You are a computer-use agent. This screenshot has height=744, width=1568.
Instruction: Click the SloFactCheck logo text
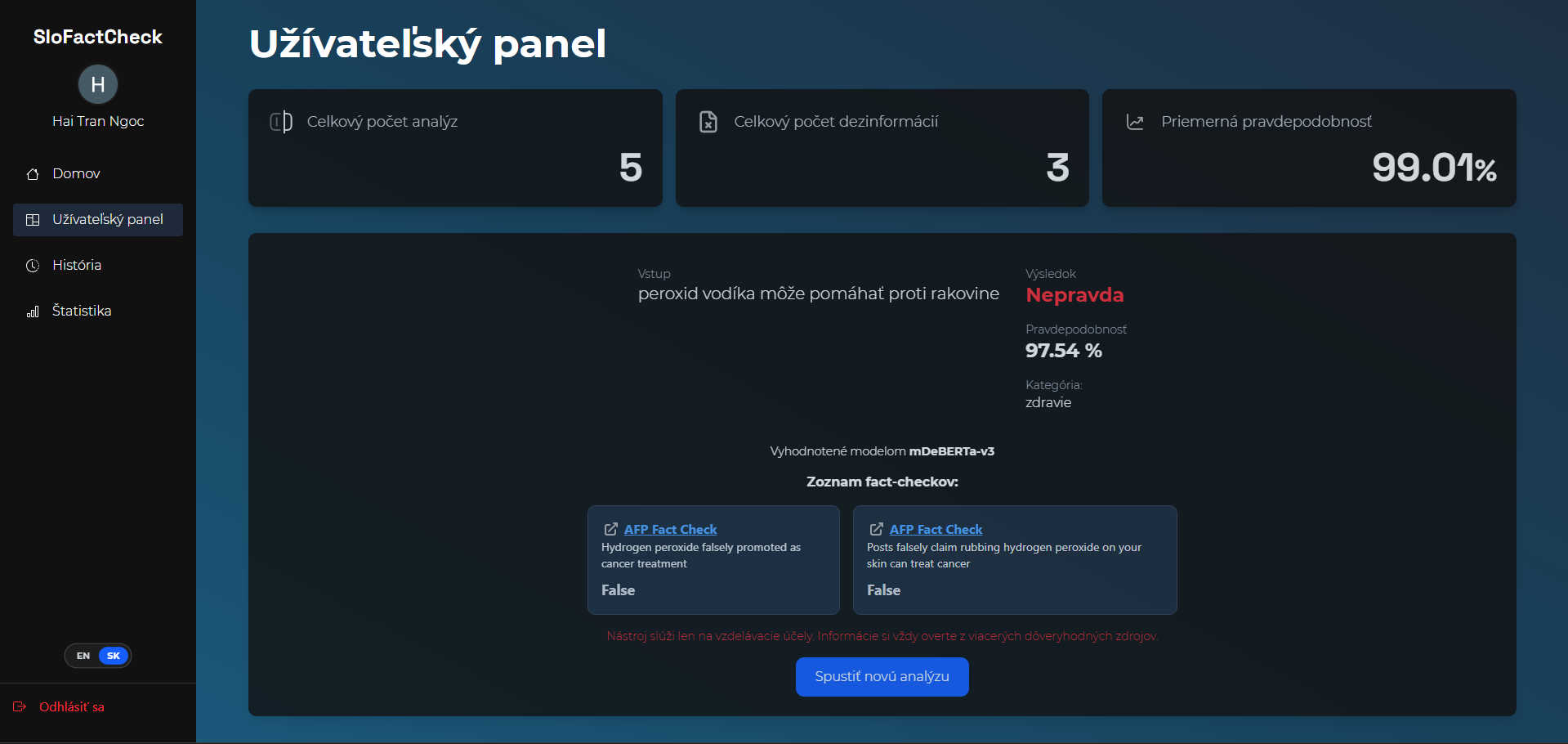98,37
